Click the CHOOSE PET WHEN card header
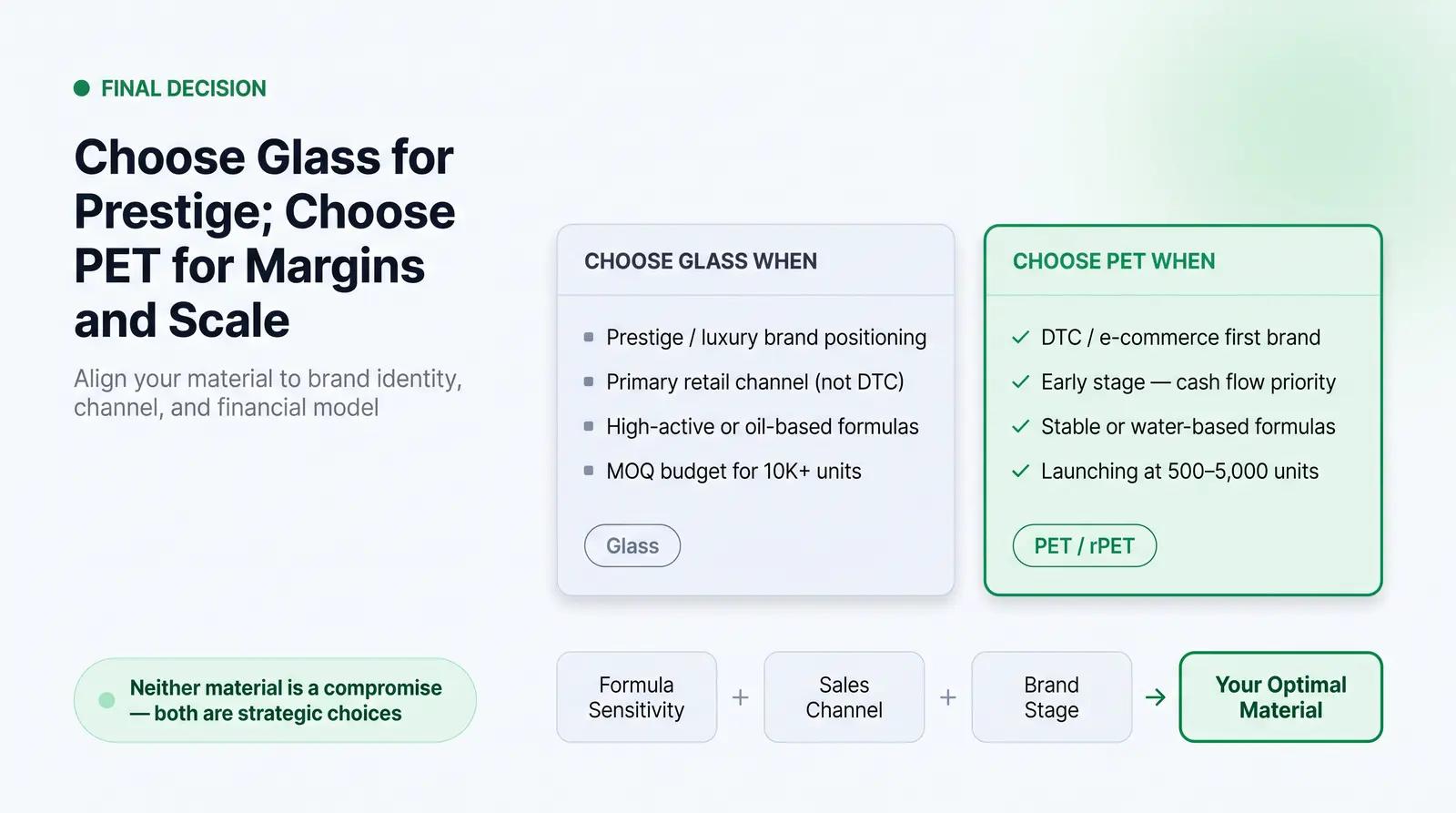 1183,261
